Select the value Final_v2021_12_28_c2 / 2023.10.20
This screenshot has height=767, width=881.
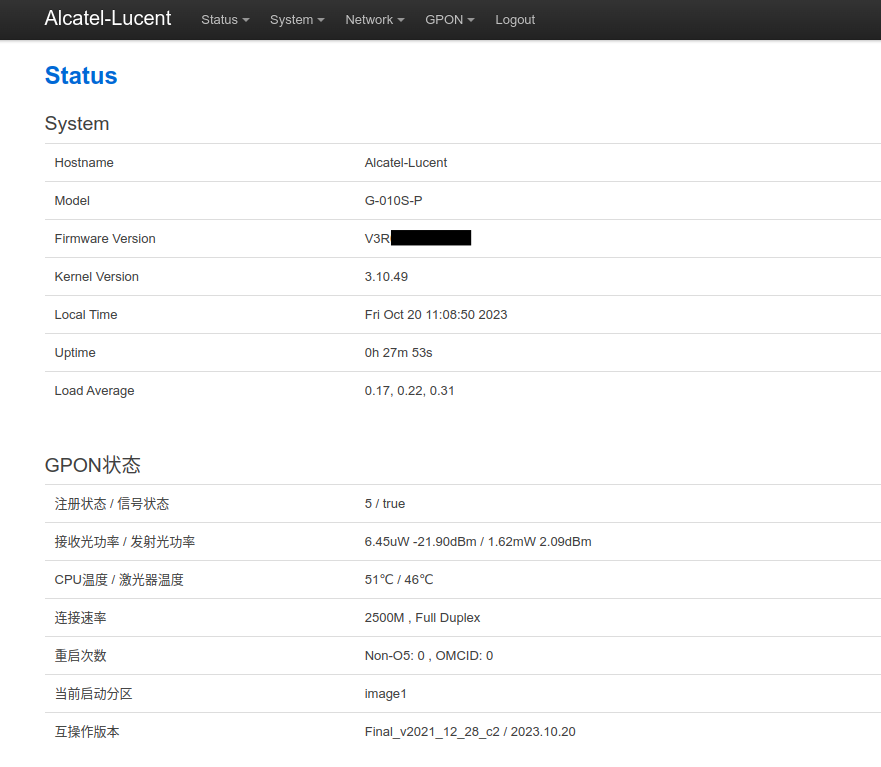(x=470, y=732)
